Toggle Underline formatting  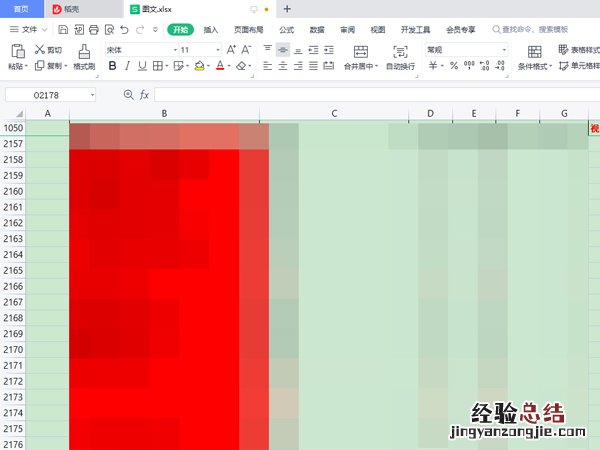coord(142,66)
